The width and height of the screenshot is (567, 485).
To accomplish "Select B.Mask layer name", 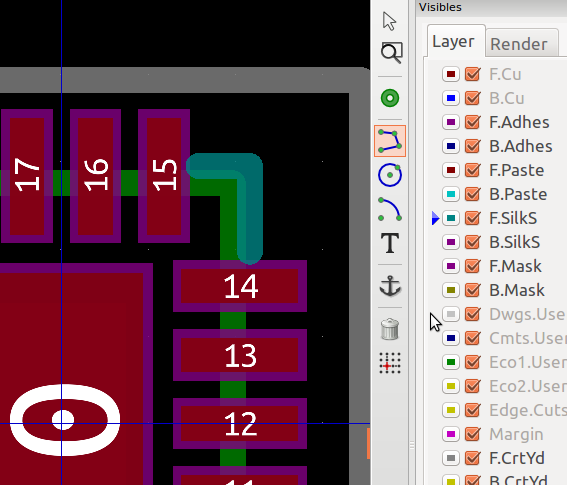I will coord(517,290).
